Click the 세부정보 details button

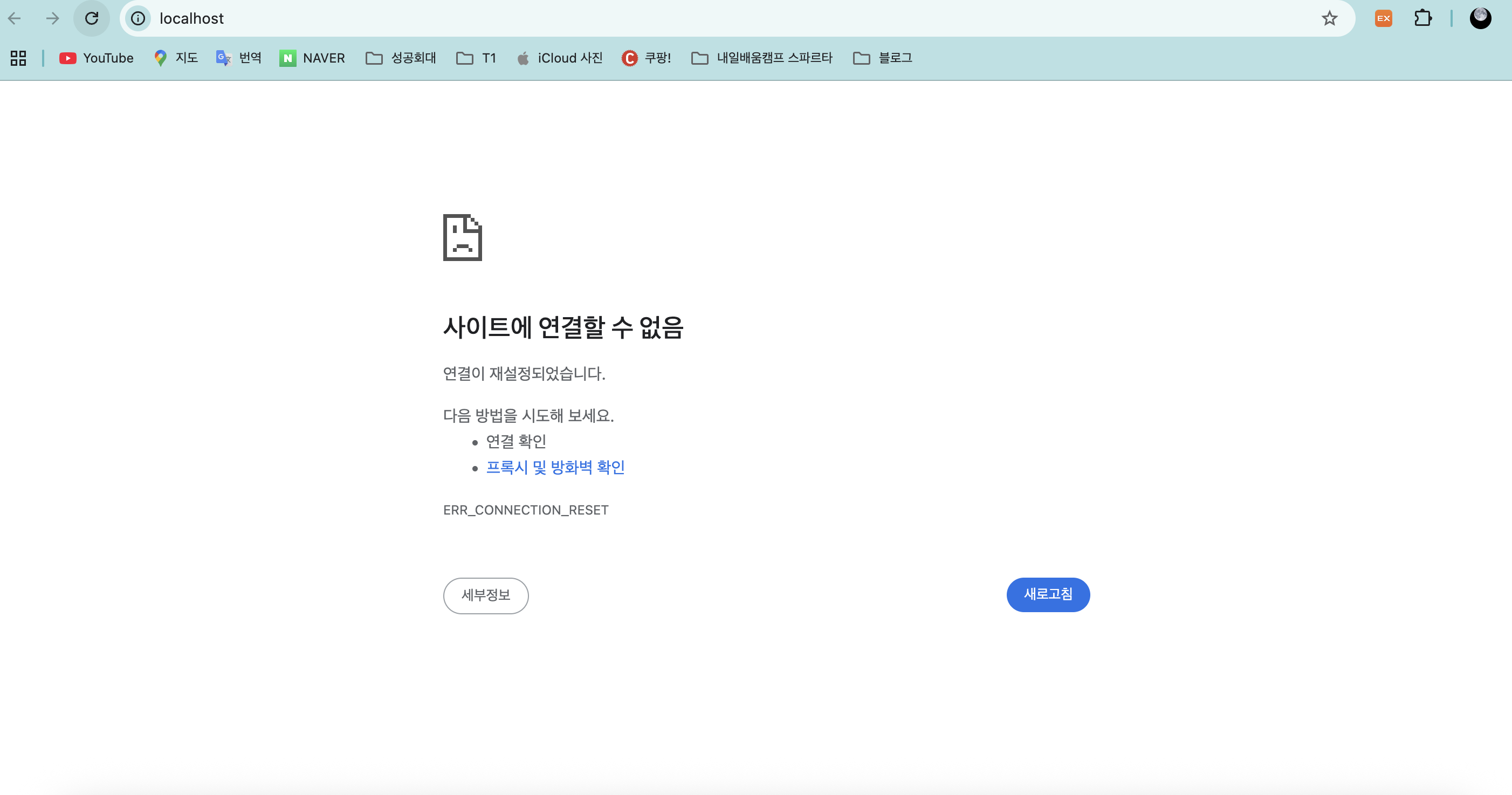click(485, 595)
